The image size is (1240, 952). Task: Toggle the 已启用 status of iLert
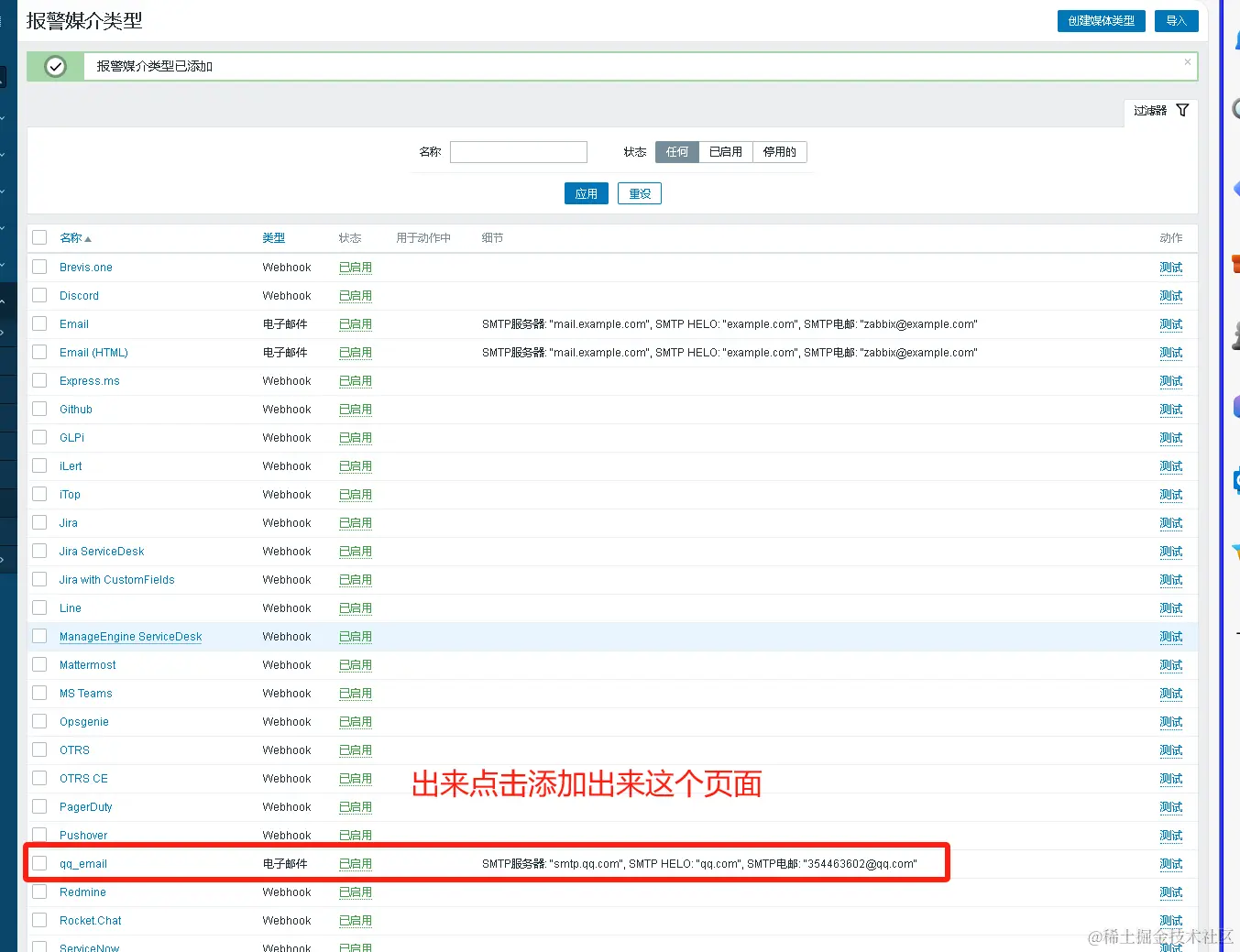(356, 466)
